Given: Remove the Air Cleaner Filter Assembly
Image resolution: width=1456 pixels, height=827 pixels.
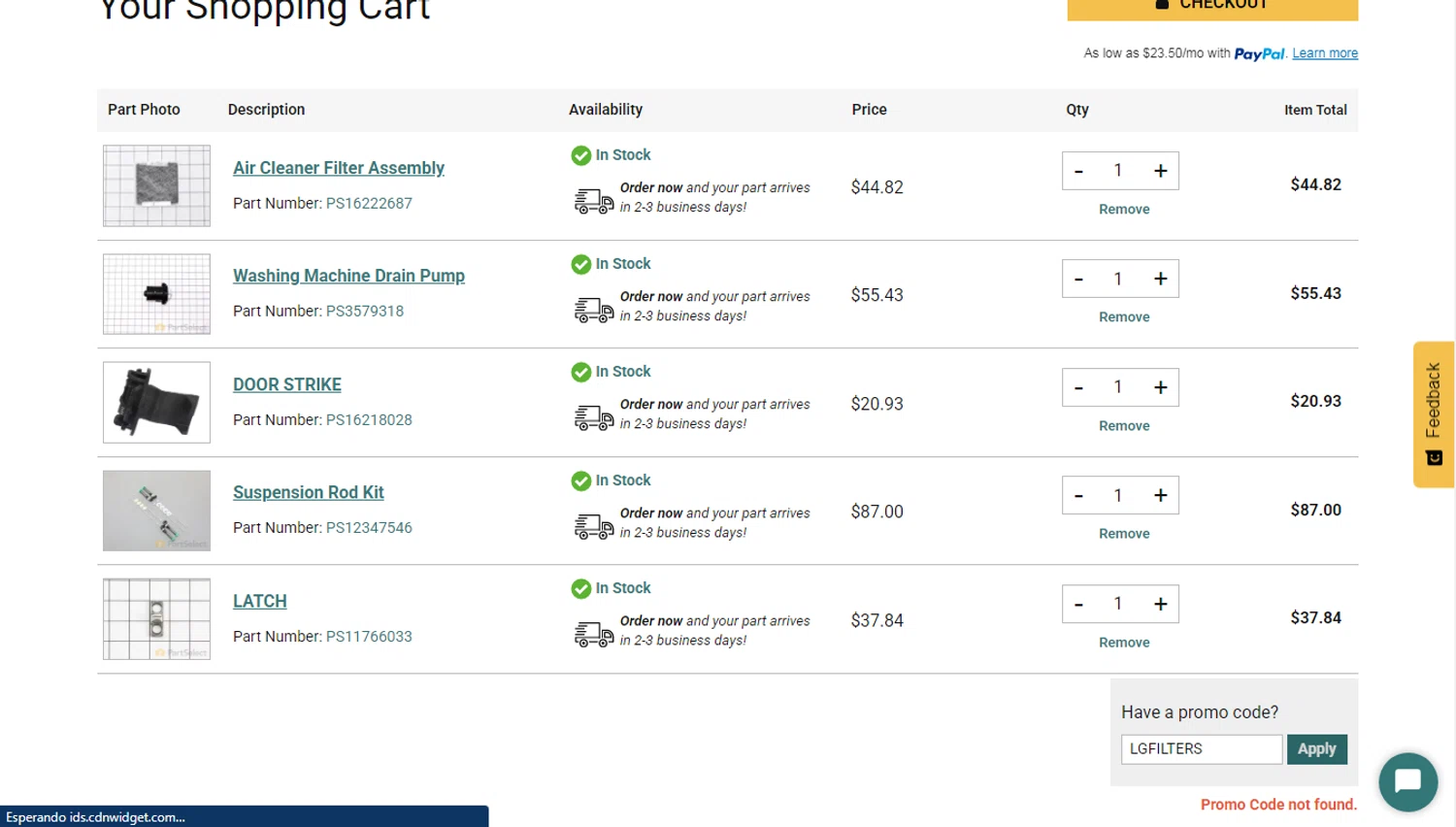Looking at the screenshot, I should [1124, 210].
